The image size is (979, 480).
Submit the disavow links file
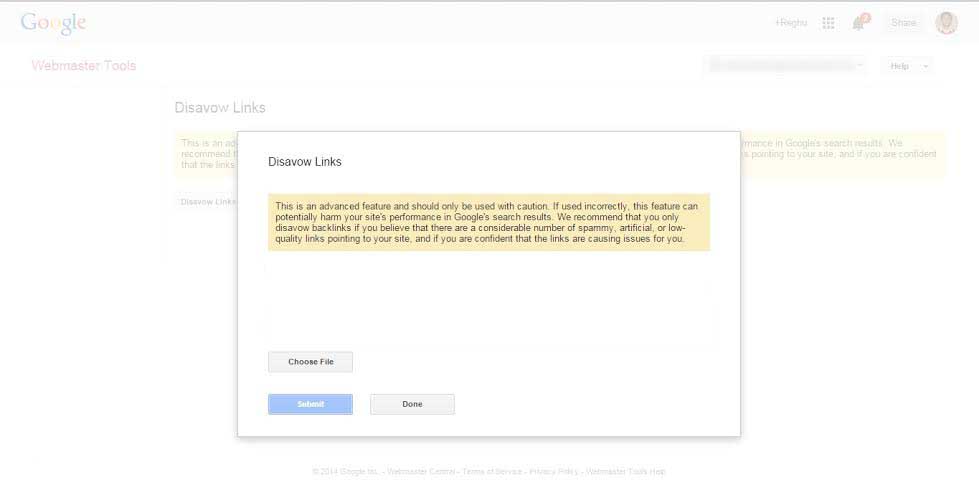pyautogui.click(x=310, y=404)
